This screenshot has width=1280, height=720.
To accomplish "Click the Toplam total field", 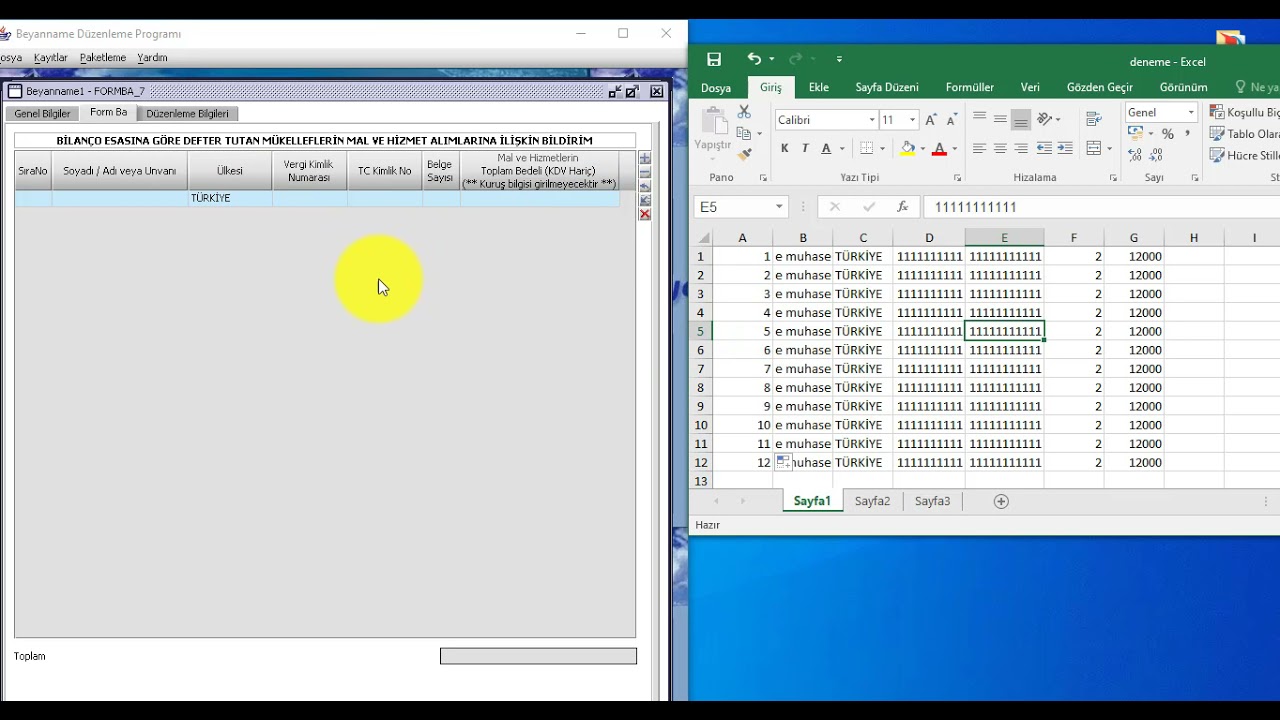I will click(x=538, y=656).
